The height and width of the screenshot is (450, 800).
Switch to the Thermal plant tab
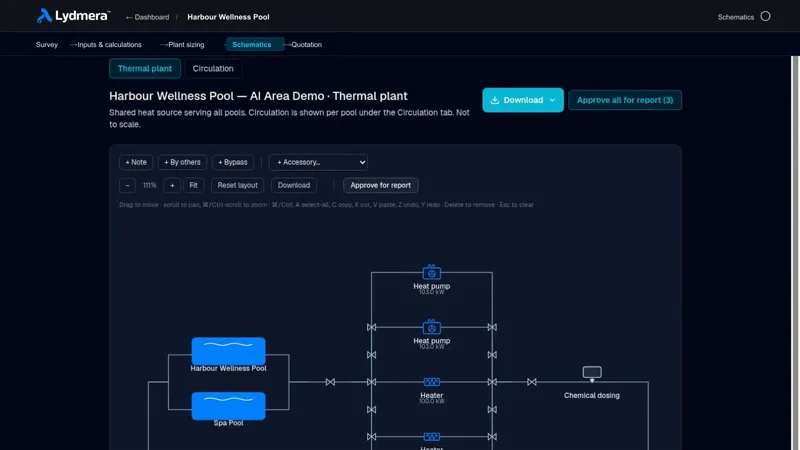[145, 68]
